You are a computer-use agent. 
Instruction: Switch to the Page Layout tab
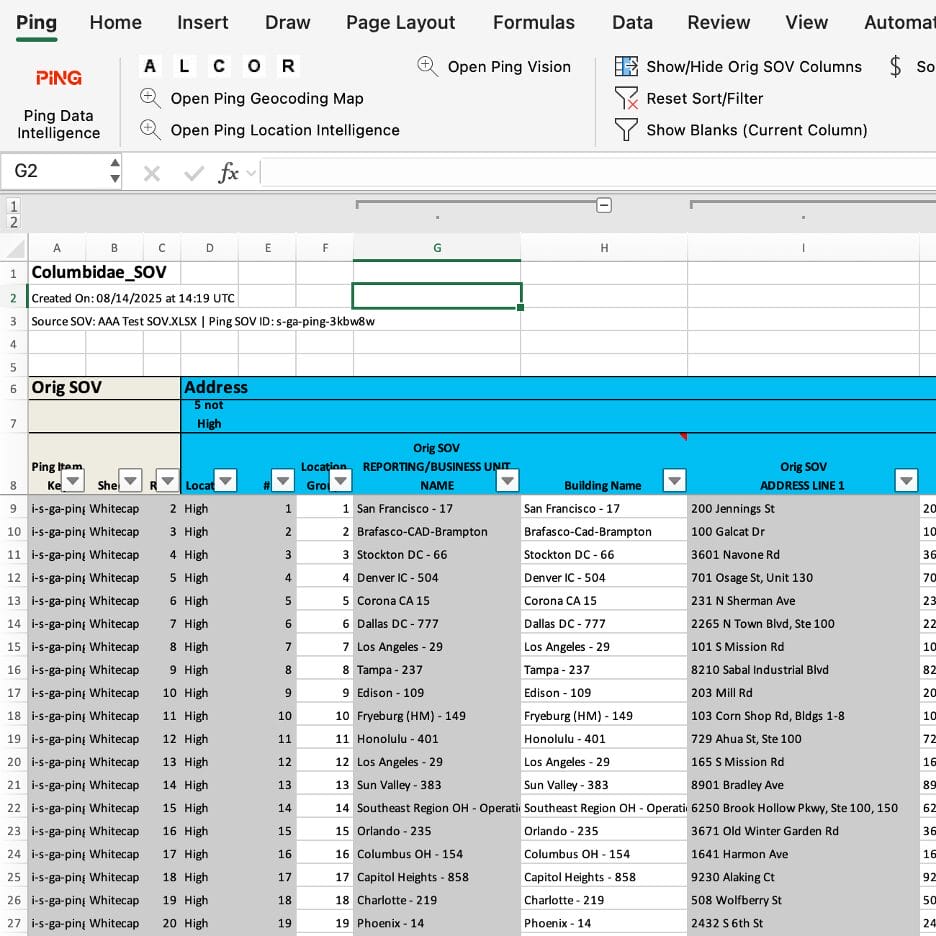coord(400,22)
